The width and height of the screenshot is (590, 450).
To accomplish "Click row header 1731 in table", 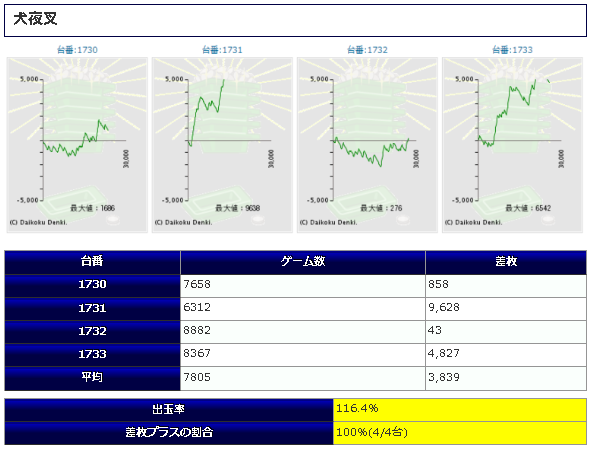I will [92, 309].
